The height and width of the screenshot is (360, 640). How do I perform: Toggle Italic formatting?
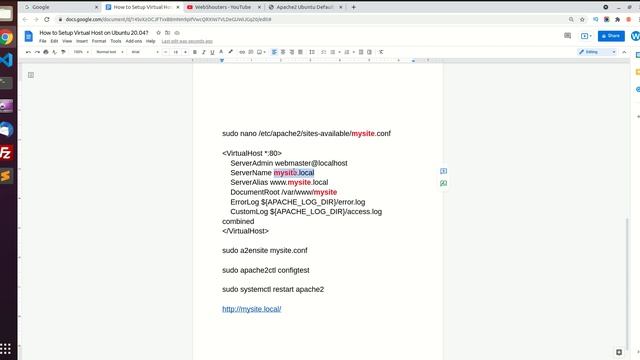[x=203, y=52]
